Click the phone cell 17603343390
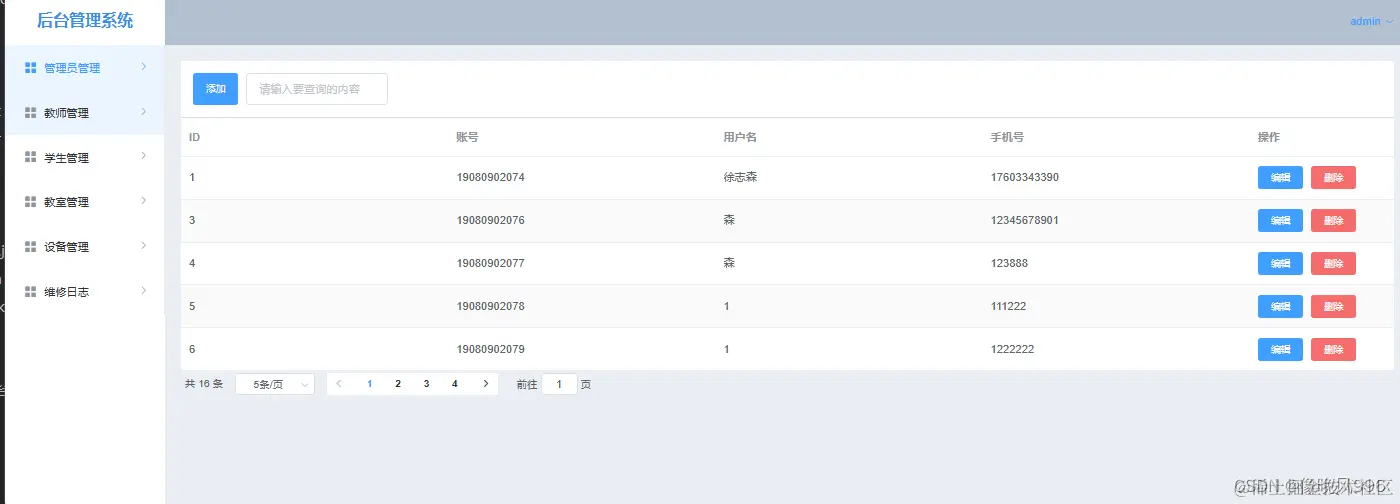 (1025, 178)
